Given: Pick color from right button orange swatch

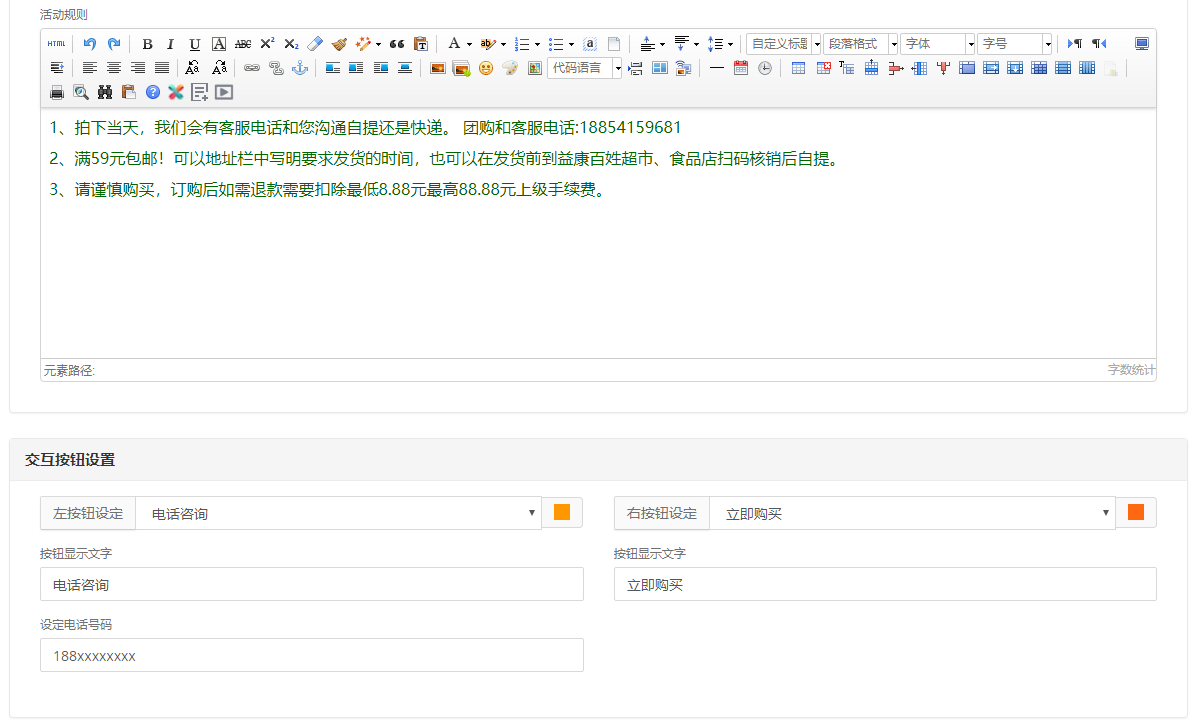Looking at the screenshot, I should tap(1135, 512).
